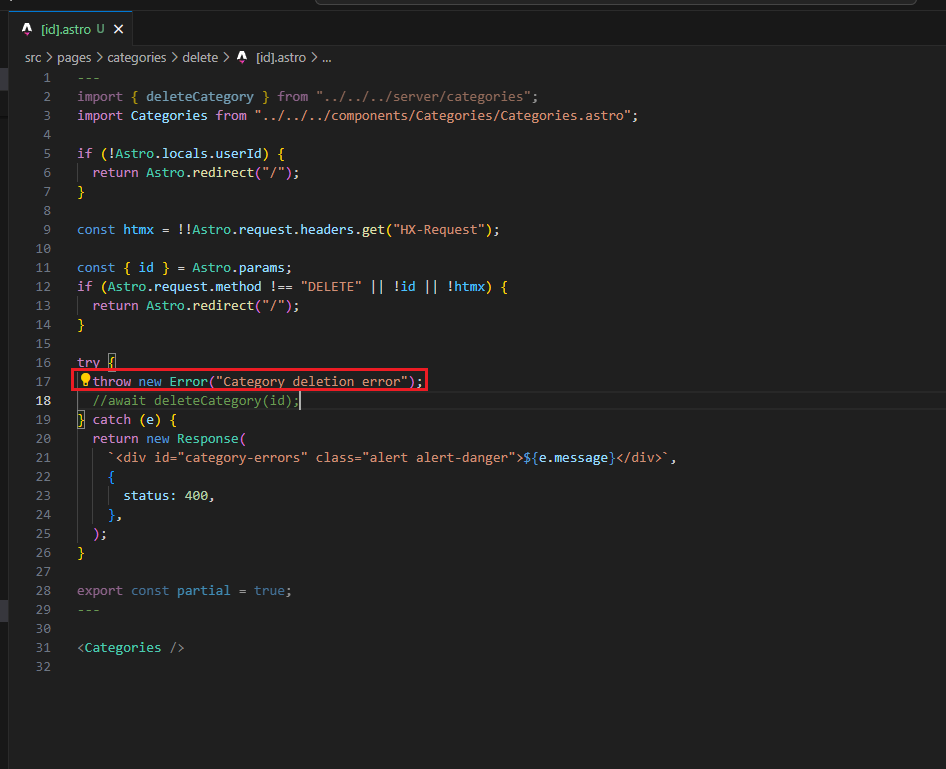The image size is (946, 769).
Task: Open the [id].astro breadcrumb segment
Action: coord(281,58)
